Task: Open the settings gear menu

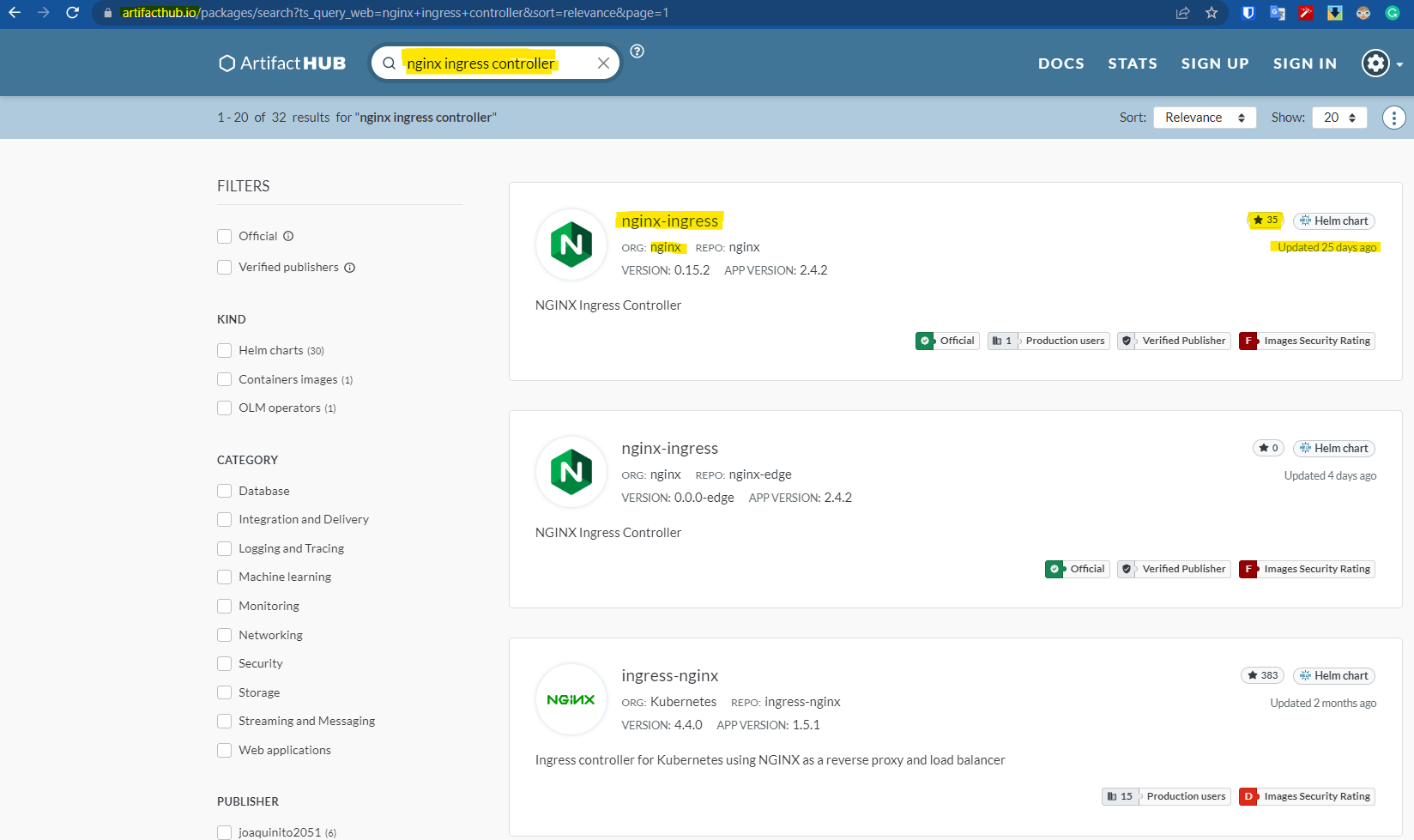Action: click(x=1375, y=63)
